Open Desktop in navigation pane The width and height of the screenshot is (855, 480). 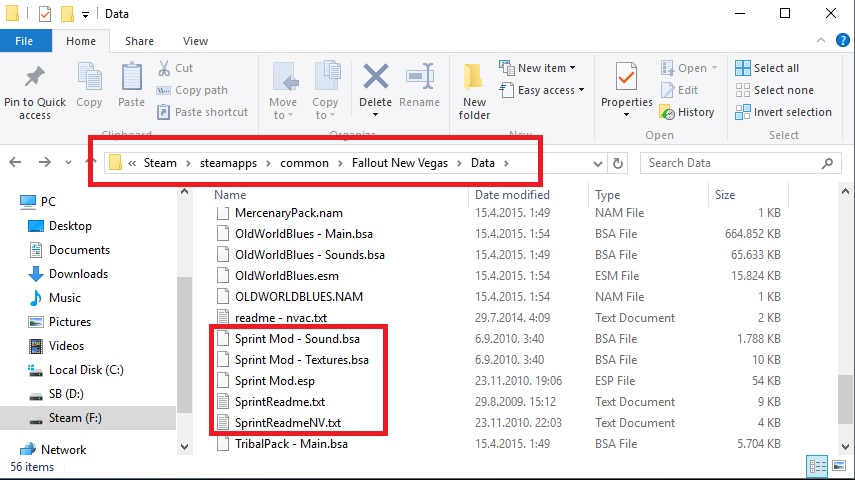[x=59, y=226]
